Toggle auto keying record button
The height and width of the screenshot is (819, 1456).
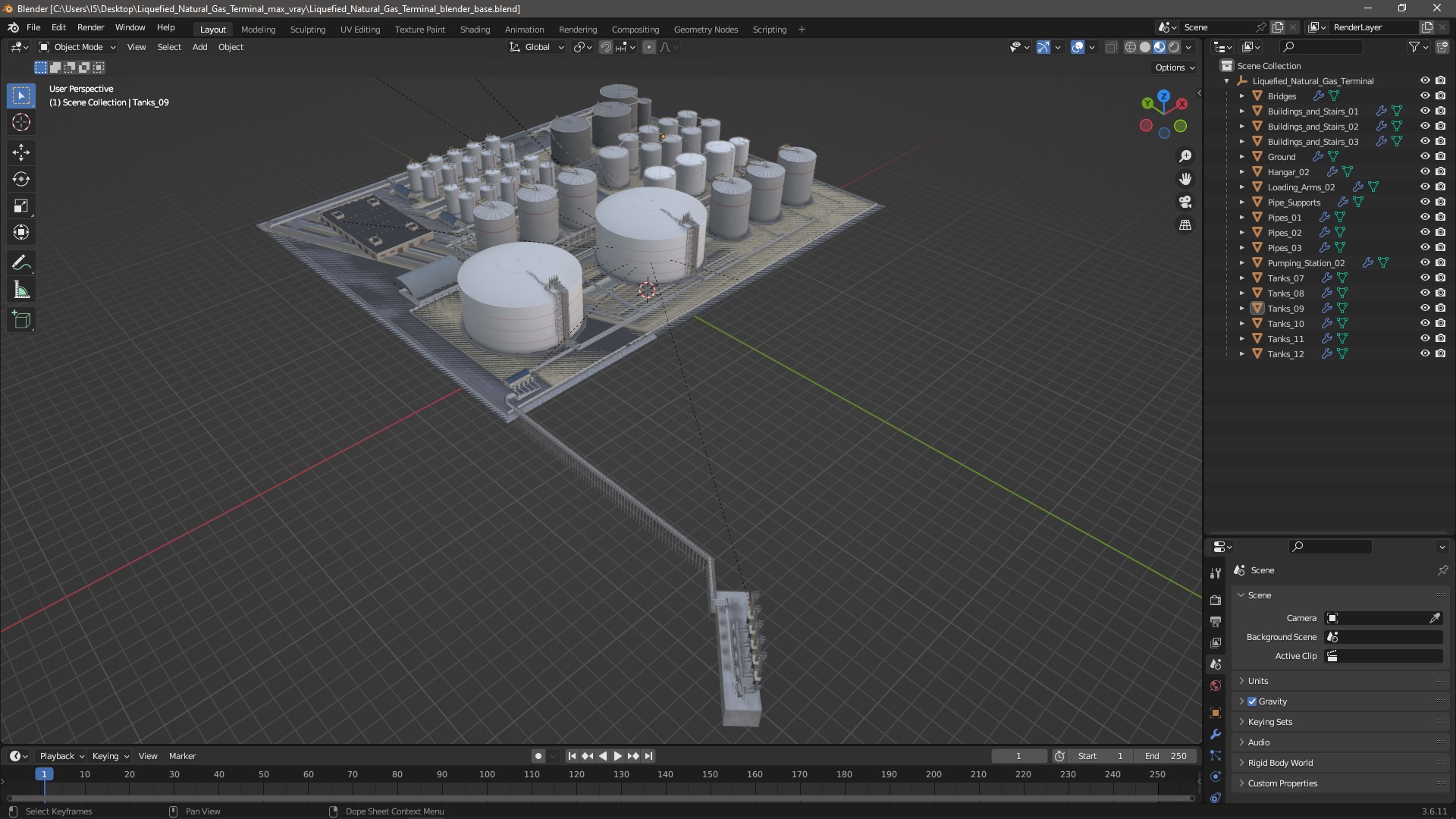[x=538, y=756]
